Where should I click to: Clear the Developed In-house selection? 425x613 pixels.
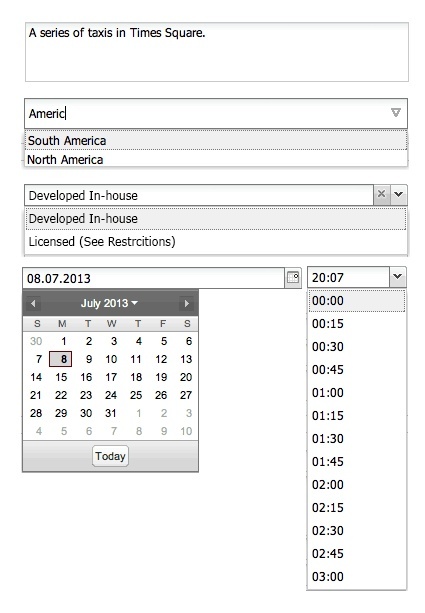(x=381, y=194)
